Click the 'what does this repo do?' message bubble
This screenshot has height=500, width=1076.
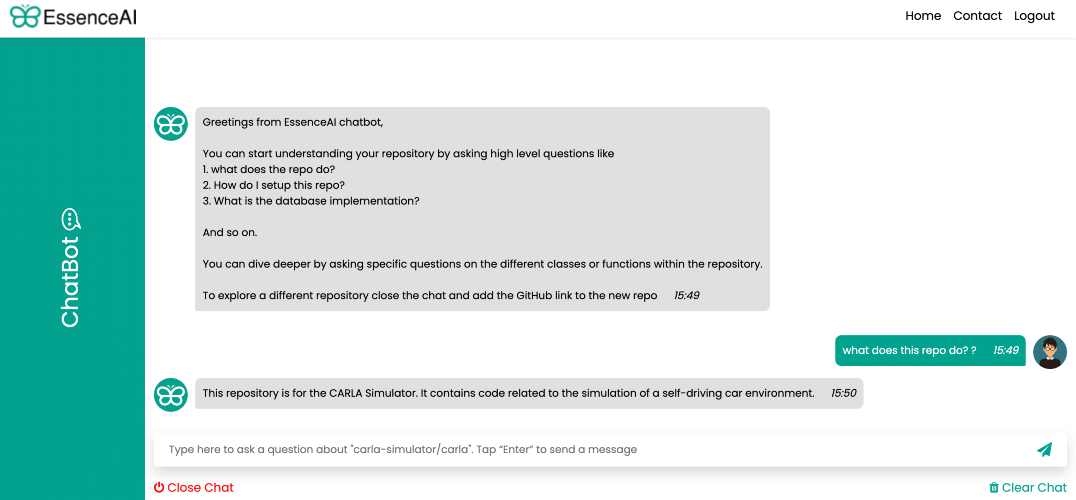pyautogui.click(x=931, y=350)
